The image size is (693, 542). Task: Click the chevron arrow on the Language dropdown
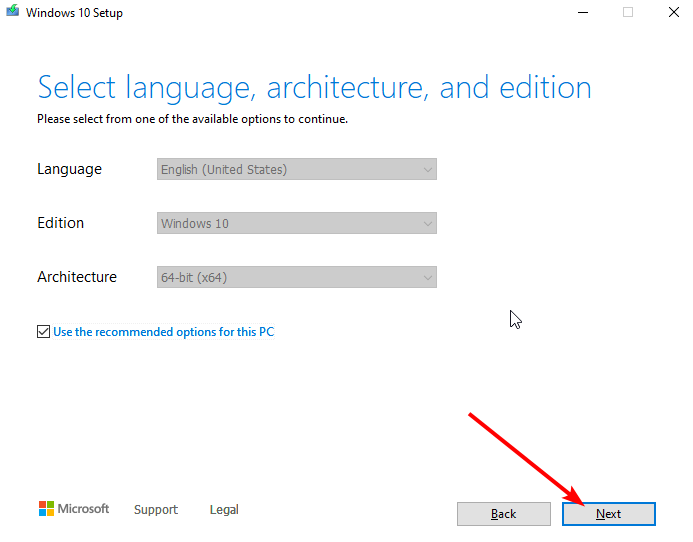[428, 170]
